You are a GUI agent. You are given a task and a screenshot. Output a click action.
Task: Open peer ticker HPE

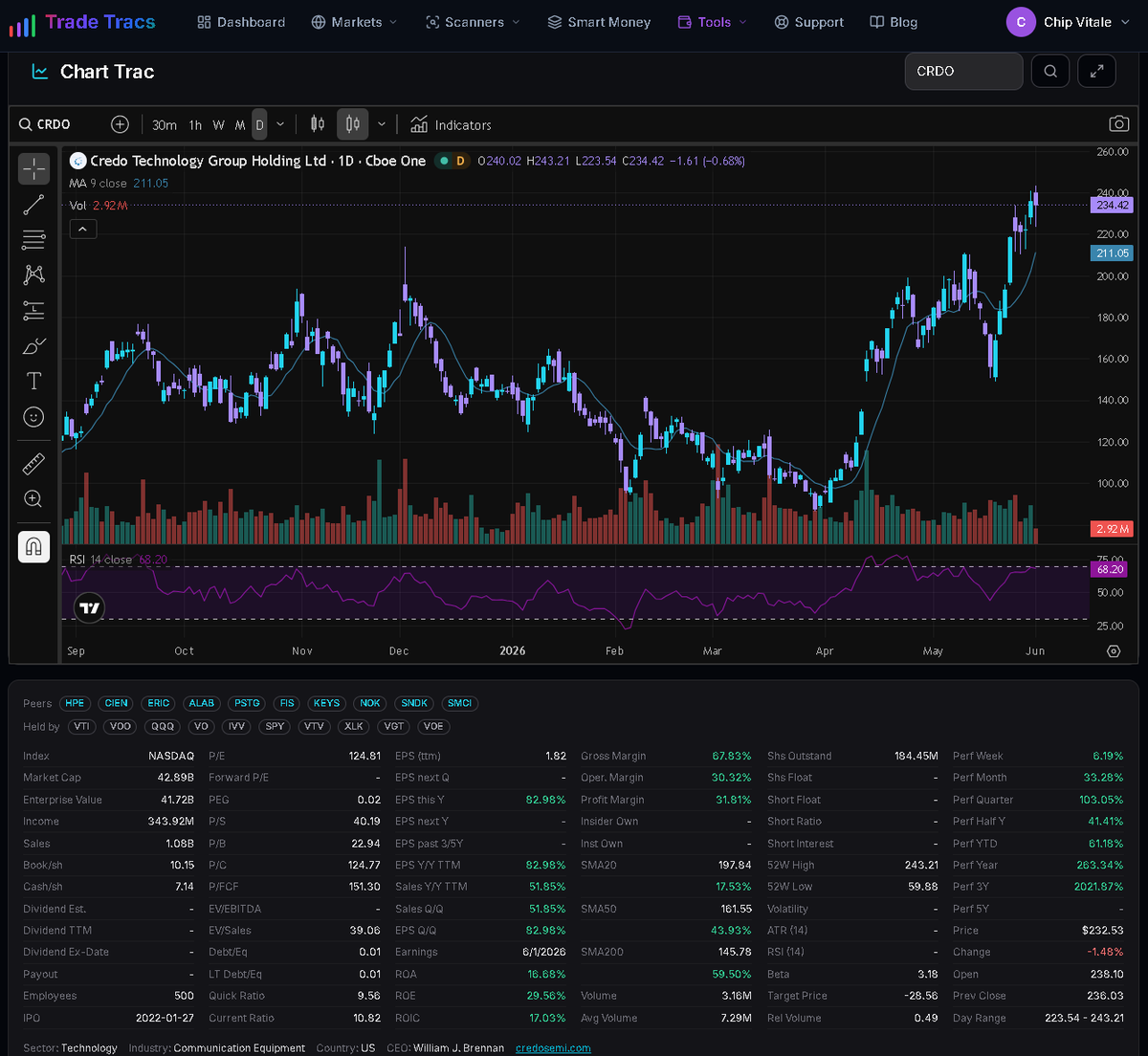pyautogui.click(x=75, y=703)
